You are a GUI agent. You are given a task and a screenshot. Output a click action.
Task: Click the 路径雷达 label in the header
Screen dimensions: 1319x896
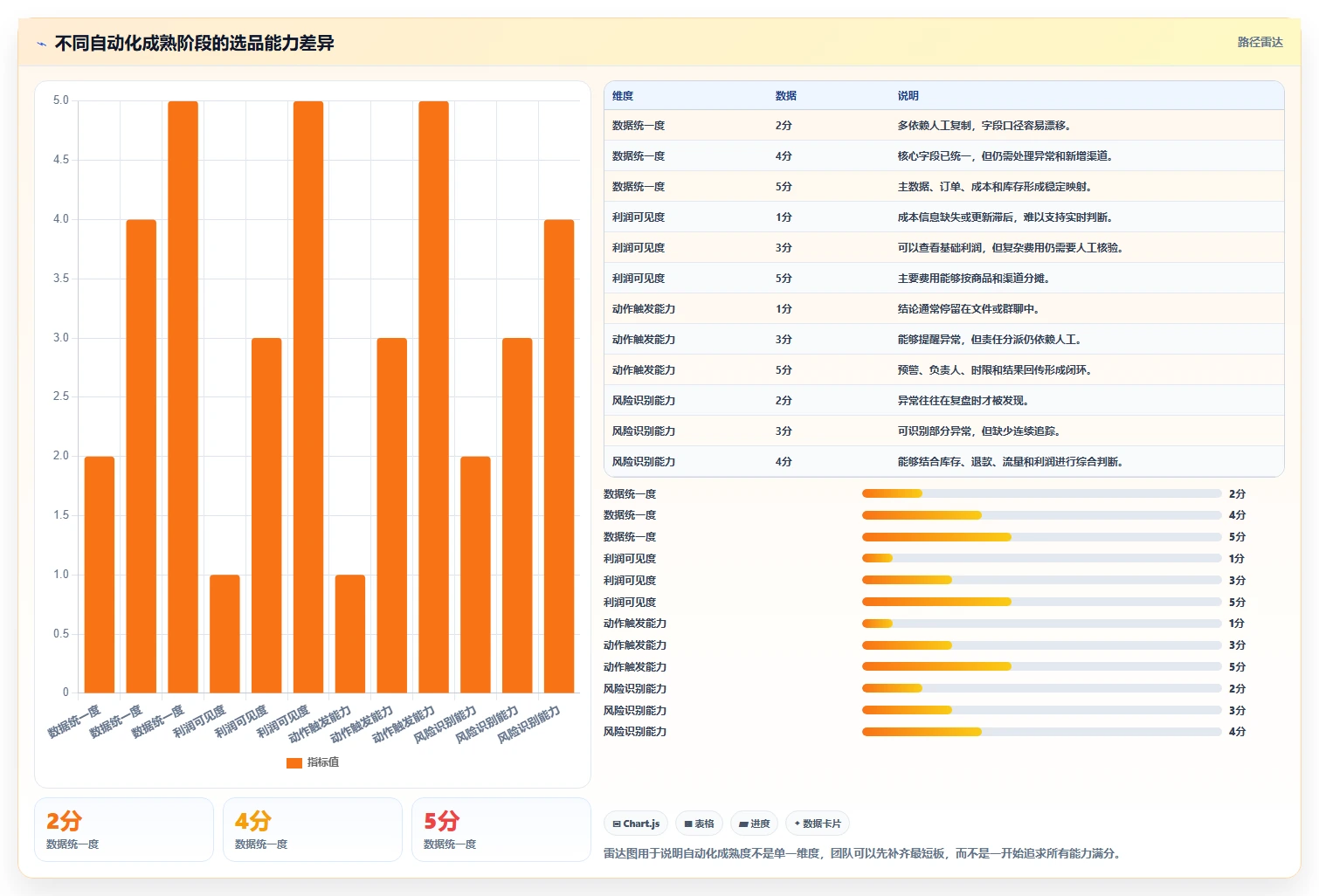click(1260, 42)
